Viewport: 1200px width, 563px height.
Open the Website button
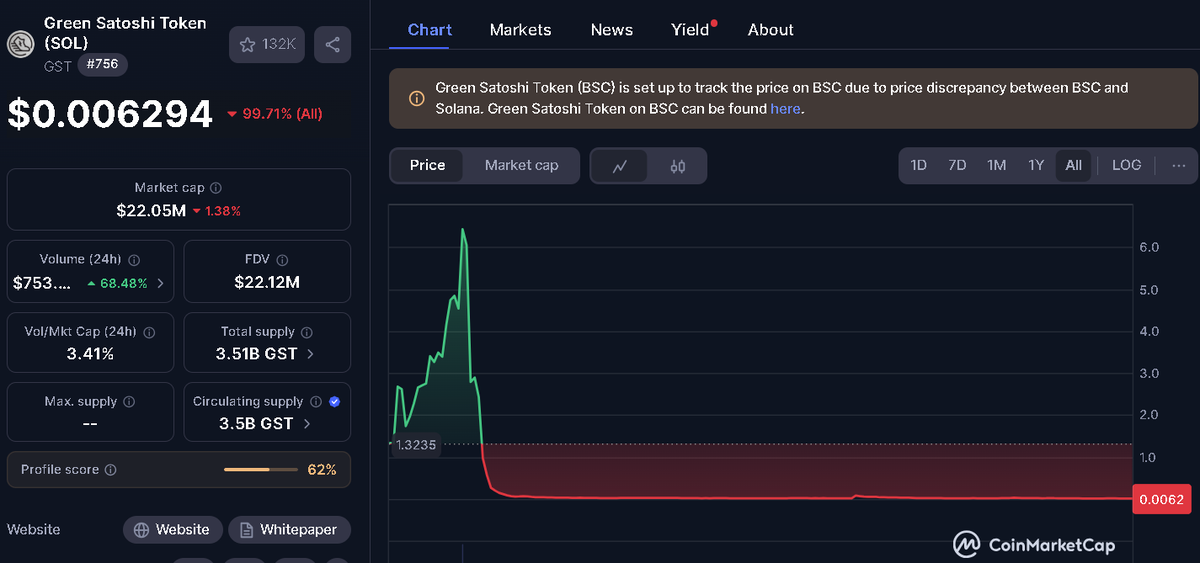click(x=172, y=530)
